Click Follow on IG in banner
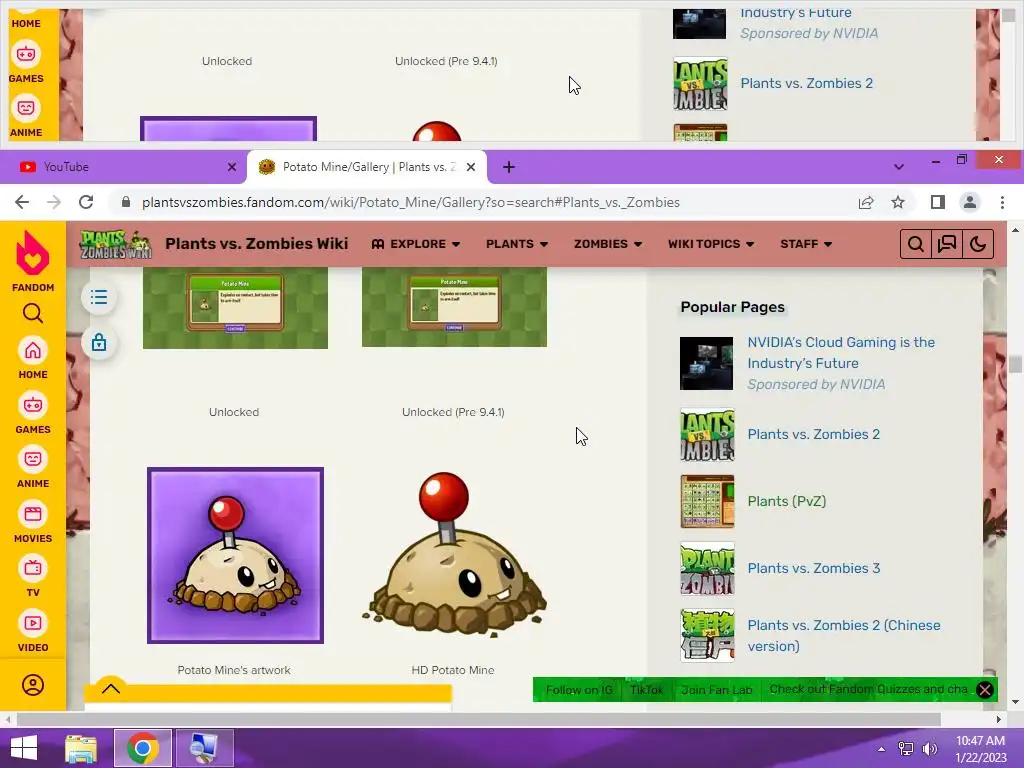 (579, 690)
